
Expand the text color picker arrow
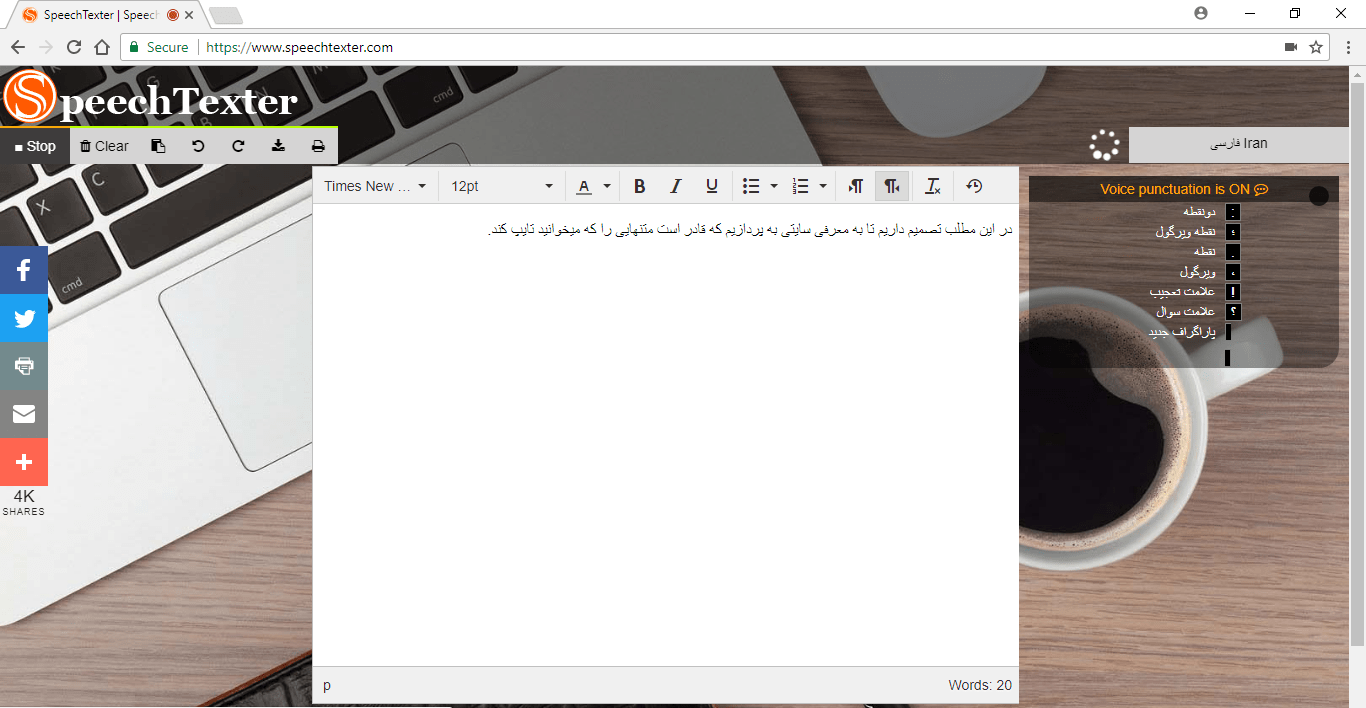click(x=607, y=186)
